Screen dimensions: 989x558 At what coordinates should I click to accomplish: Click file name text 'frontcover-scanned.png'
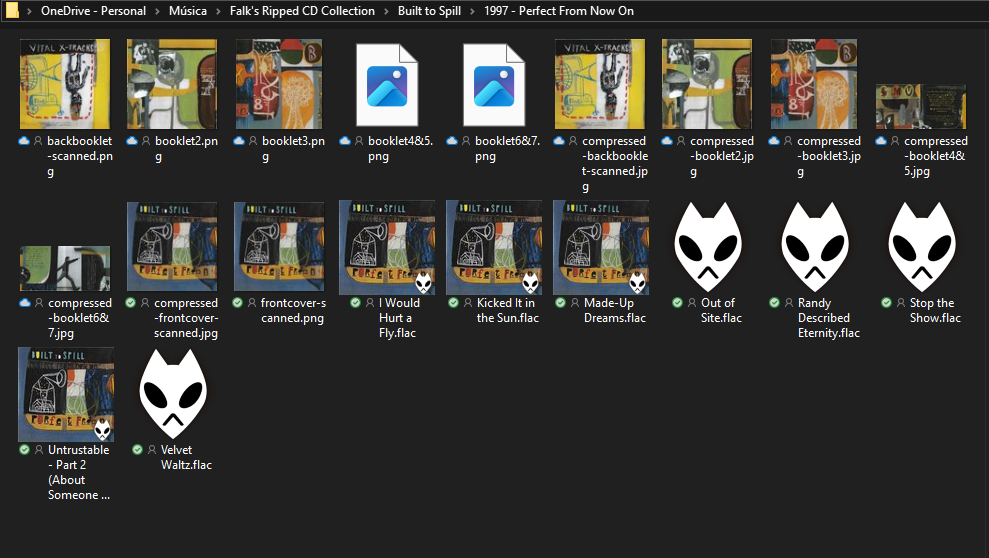(x=293, y=310)
